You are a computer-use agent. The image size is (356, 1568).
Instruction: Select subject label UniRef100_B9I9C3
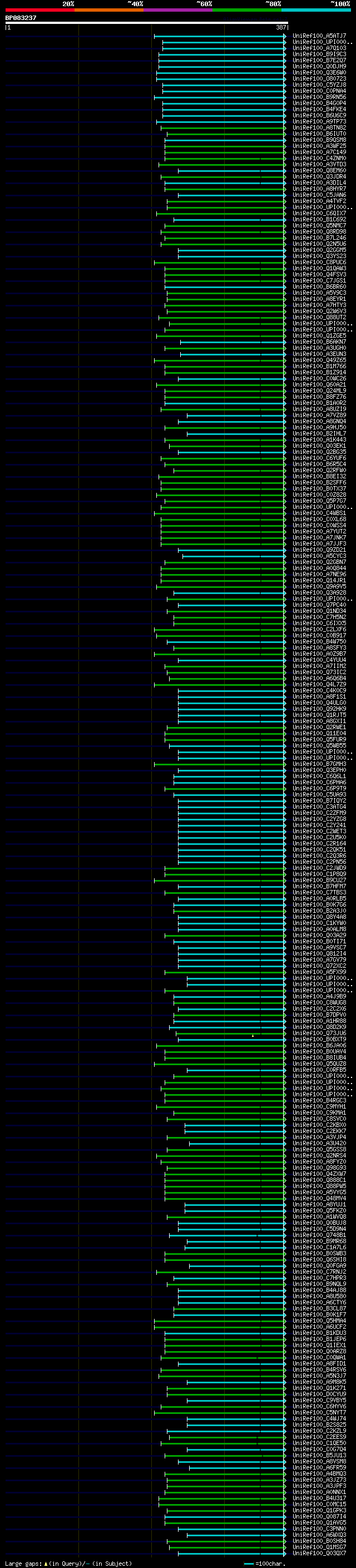tap(319, 54)
